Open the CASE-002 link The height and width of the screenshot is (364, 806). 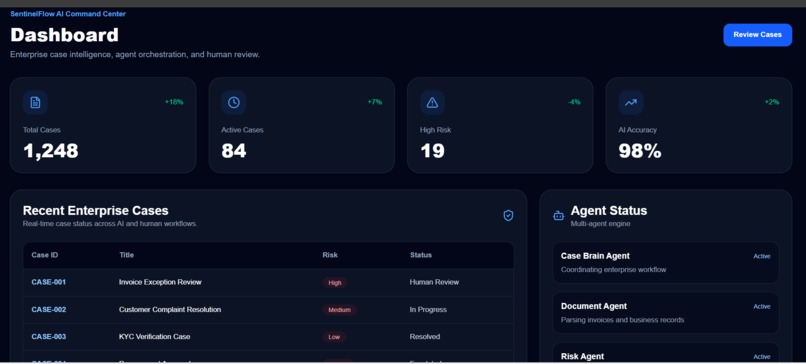(x=48, y=310)
